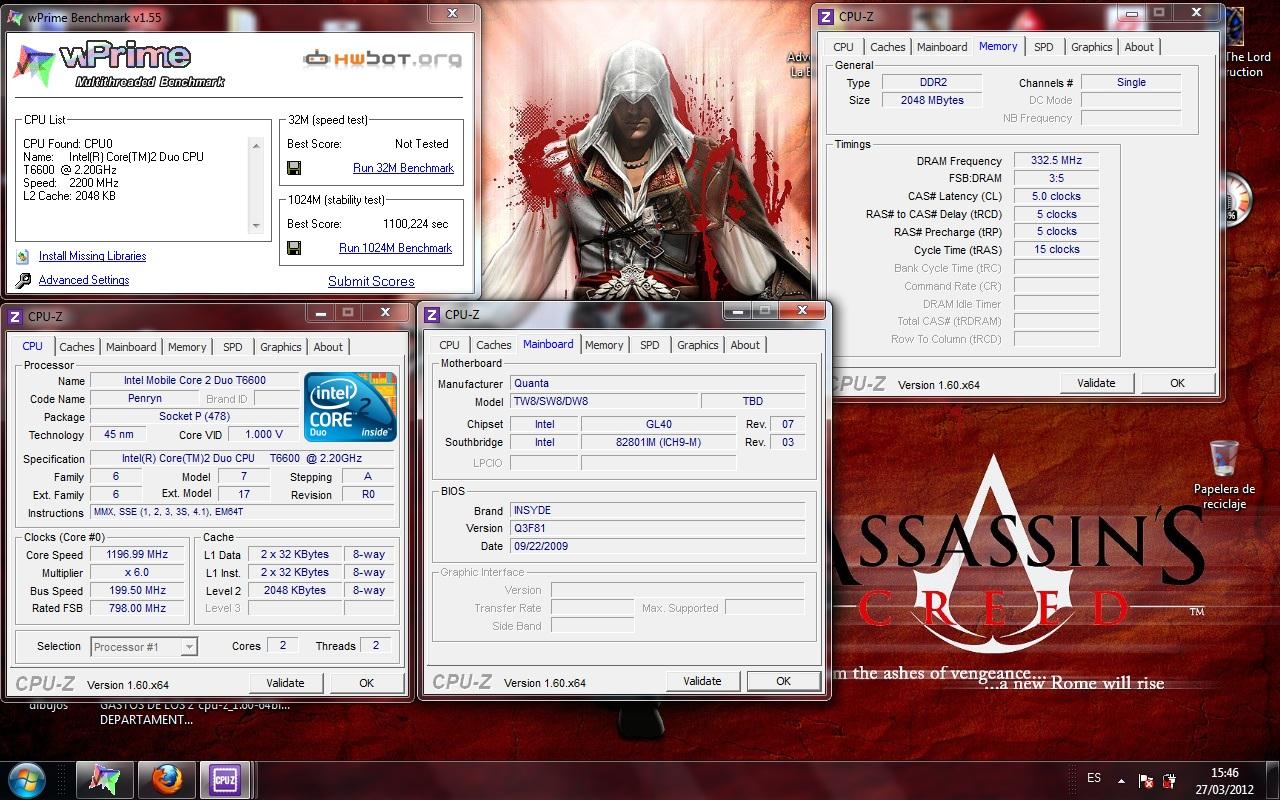The image size is (1280, 800).
Task: Click the Show desktop strip on the taskbar
Action: click(1273, 779)
